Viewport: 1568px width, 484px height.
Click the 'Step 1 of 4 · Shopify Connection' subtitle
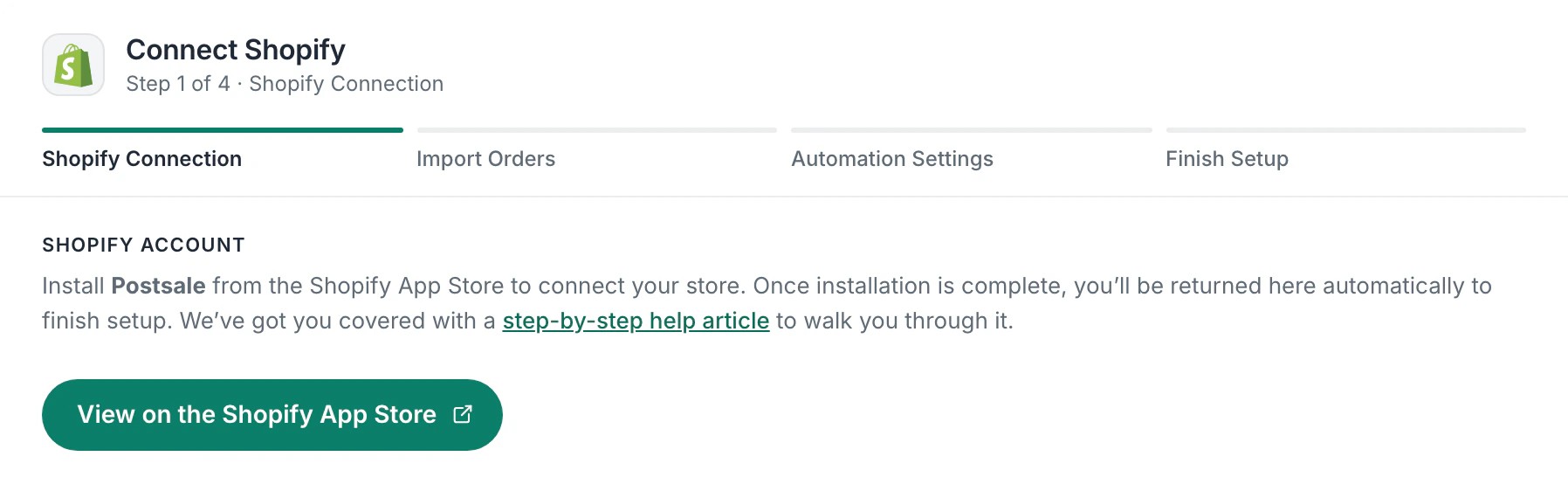point(285,84)
